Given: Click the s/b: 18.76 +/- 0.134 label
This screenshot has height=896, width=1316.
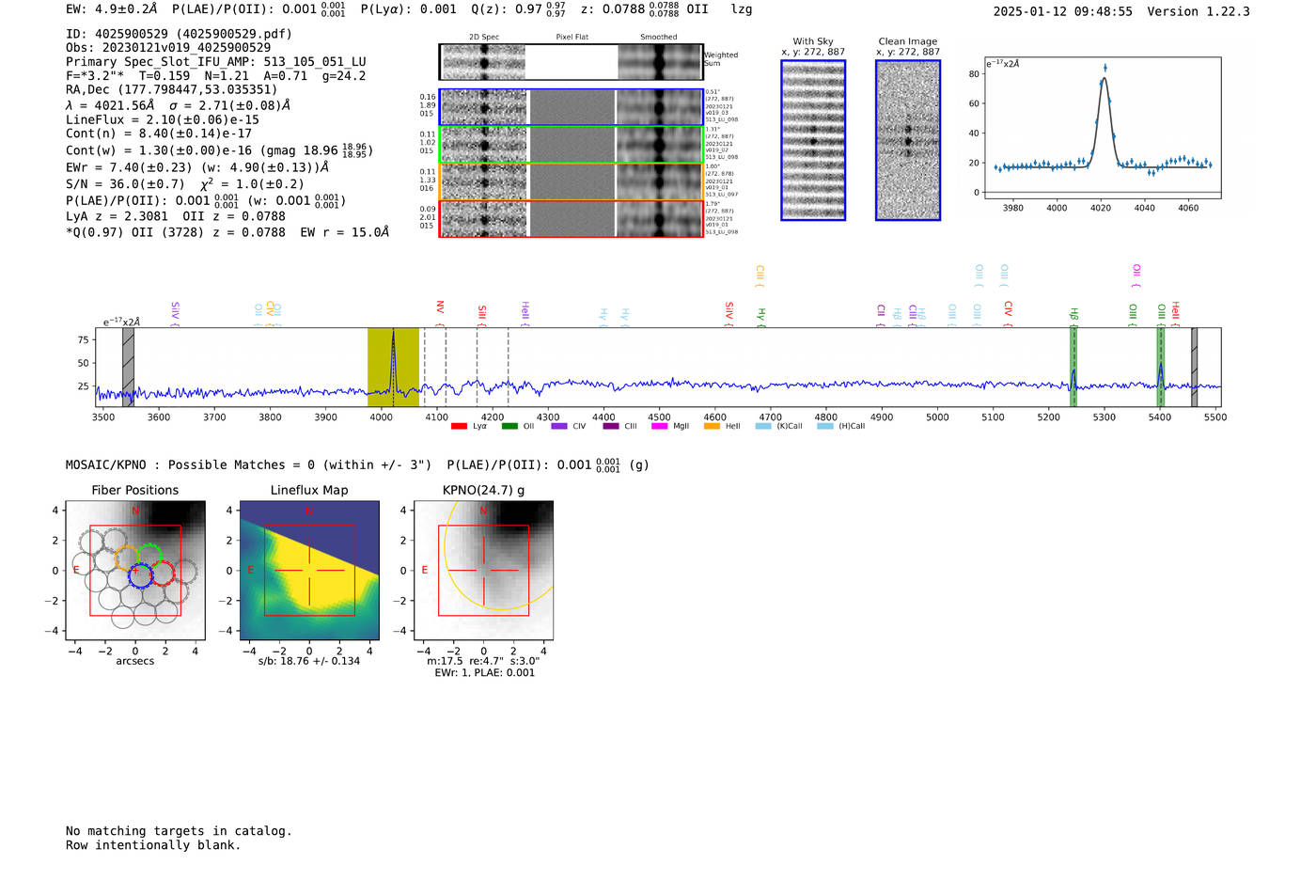Looking at the screenshot, I should [x=309, y=661].
